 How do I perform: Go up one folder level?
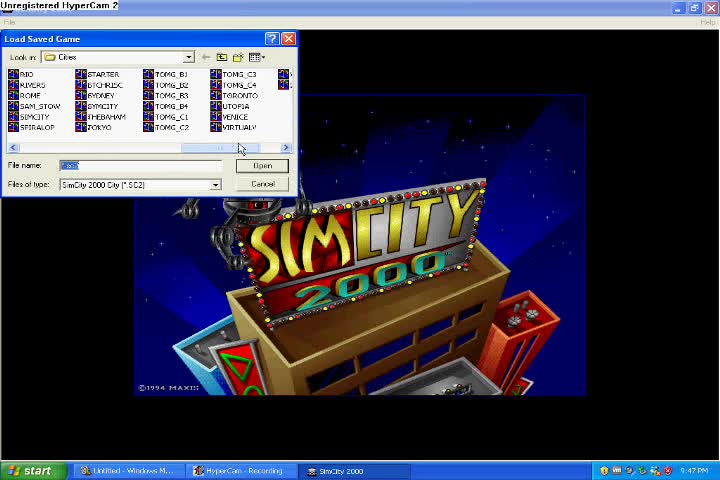(x=222, y=57)
